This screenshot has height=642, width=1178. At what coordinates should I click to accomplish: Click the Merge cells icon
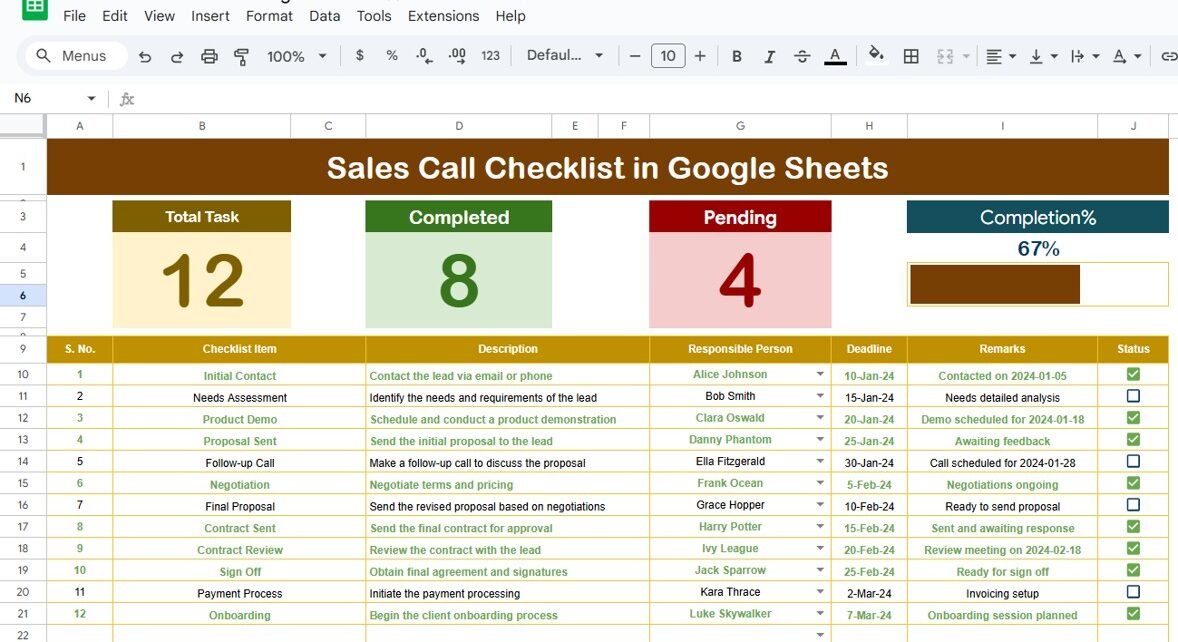pyautogui.click(x=945, y=56)
